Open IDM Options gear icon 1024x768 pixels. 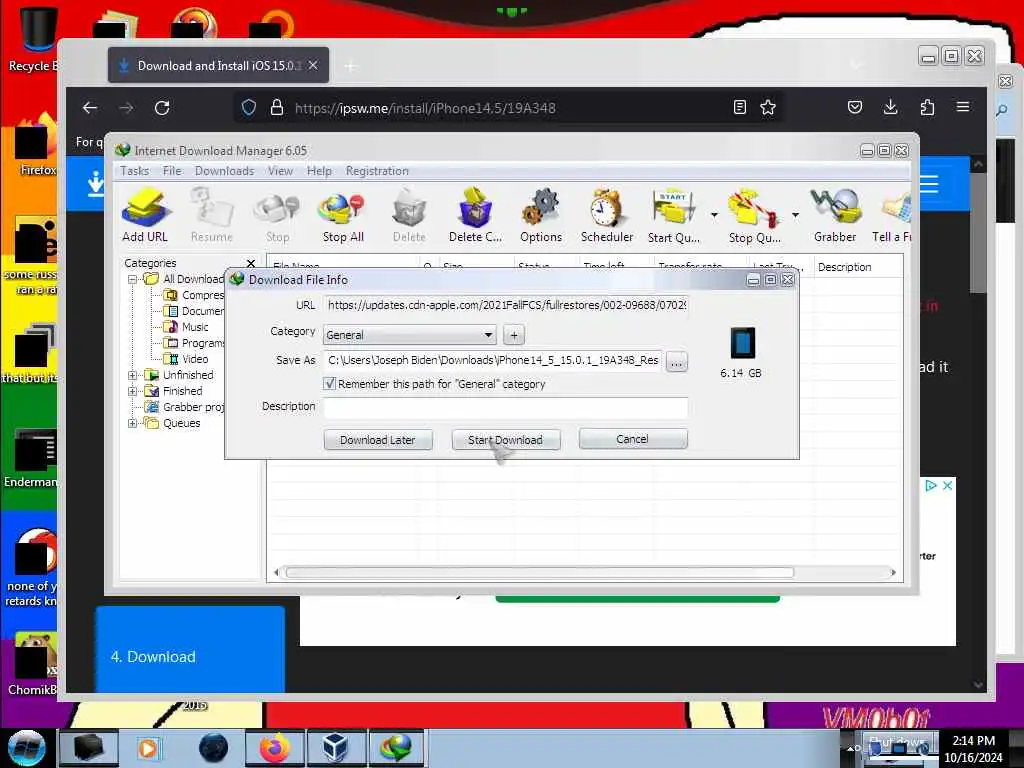click(541, 216)
